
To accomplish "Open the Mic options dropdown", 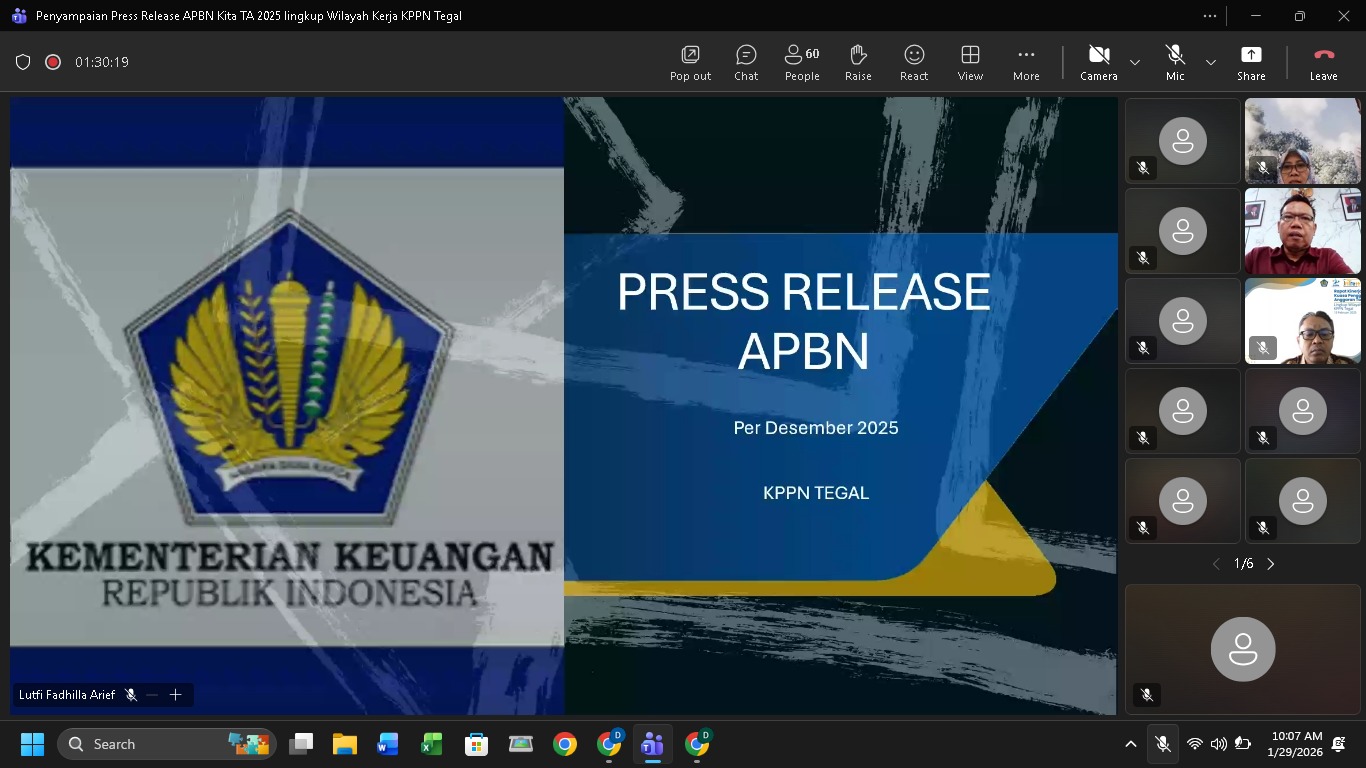I will click(x=1210, y=62).
